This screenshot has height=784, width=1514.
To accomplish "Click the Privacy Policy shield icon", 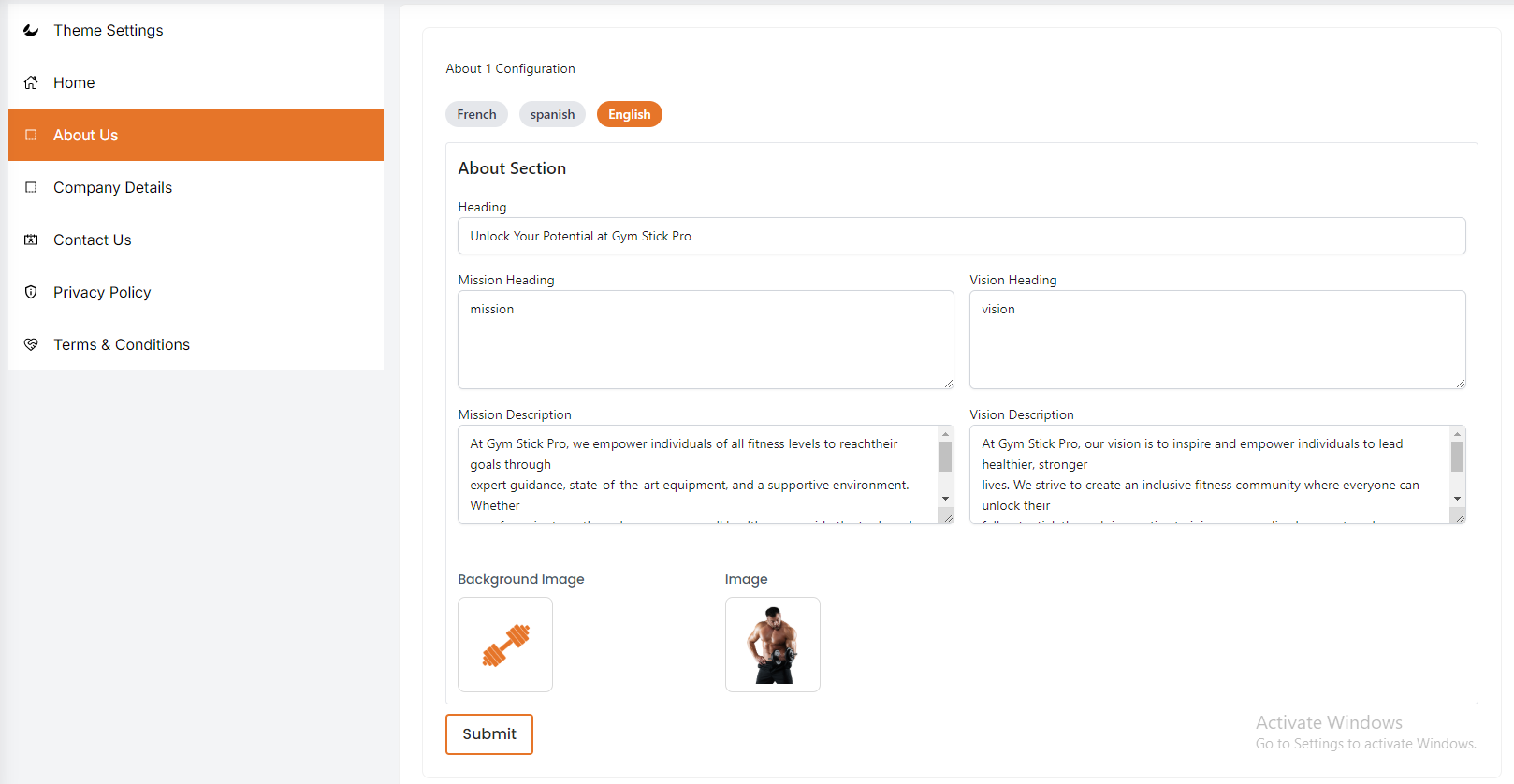I will pyautogui.click(x=31, y=292).
